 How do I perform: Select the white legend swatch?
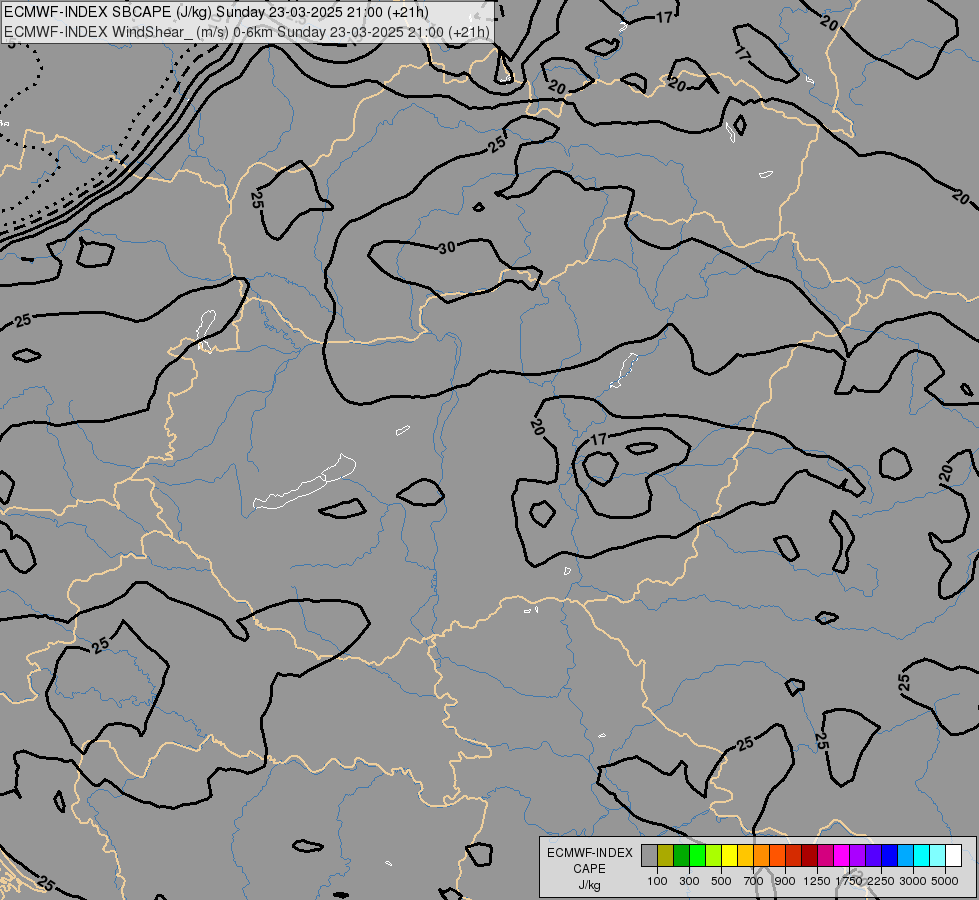[x=954, y=855]
